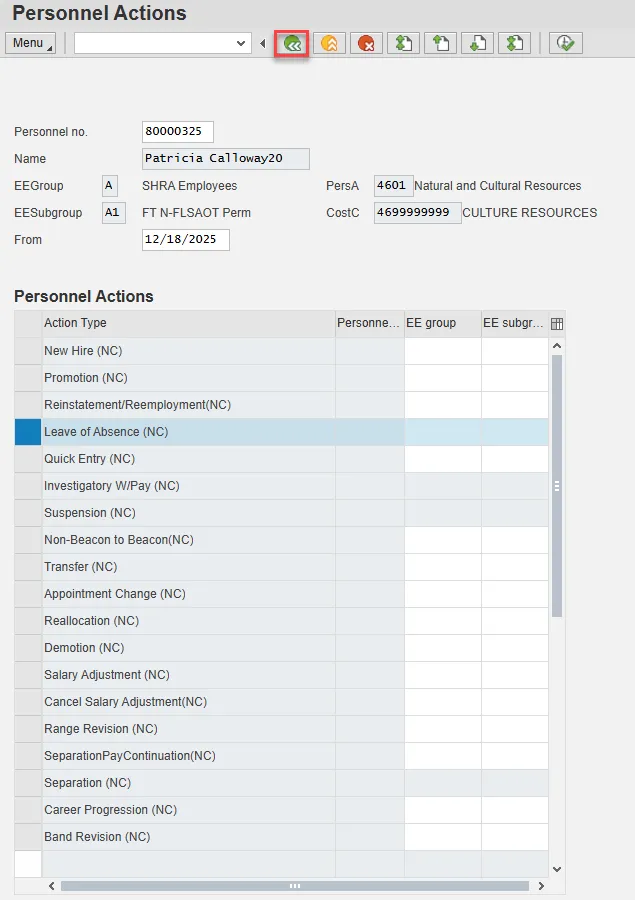Image resolution: width=635 pixels, height=900 pixels.
Task: Select Transfer (NC) action type
Action: coord(81,567)
